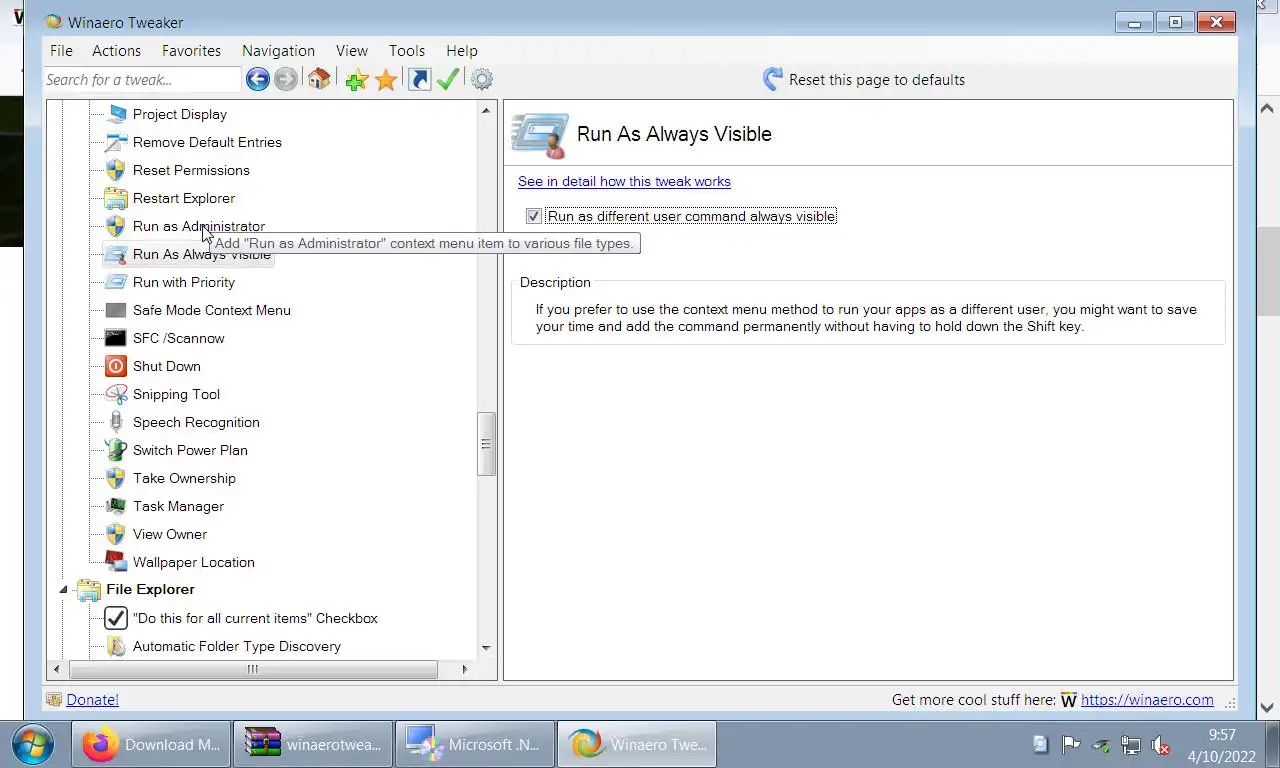
Task: Go to the Home page icon
Action: tap(319, 80)
